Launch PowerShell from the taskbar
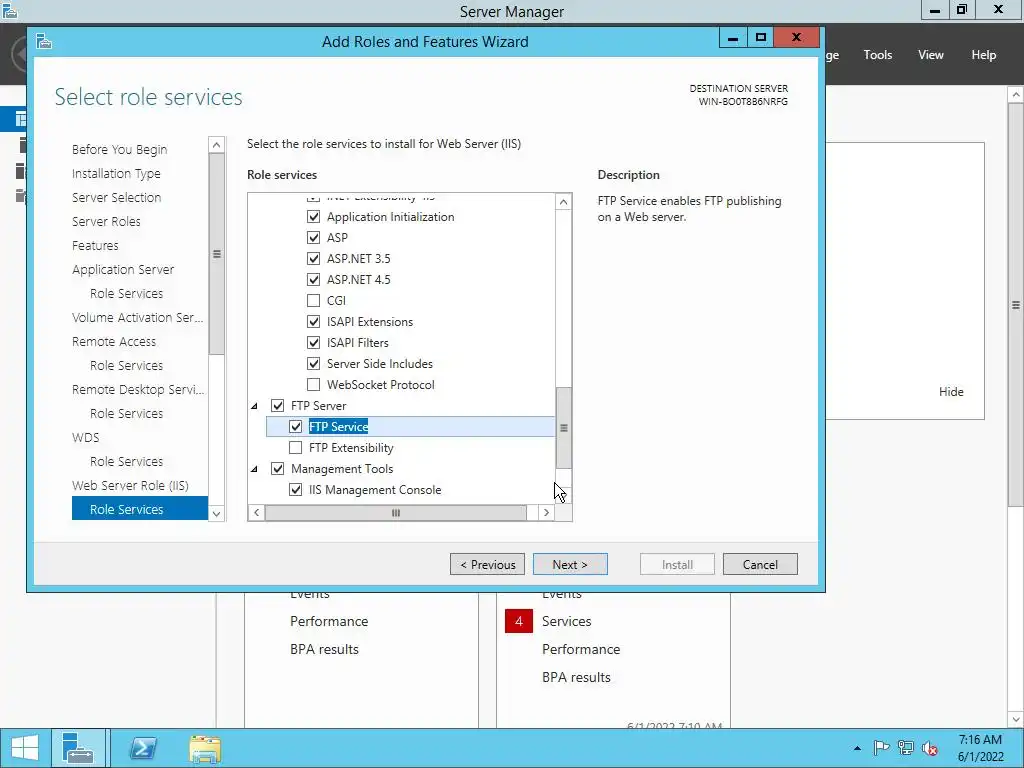The width and height of the screenshot is (1024, 768). tap(142, 748)
